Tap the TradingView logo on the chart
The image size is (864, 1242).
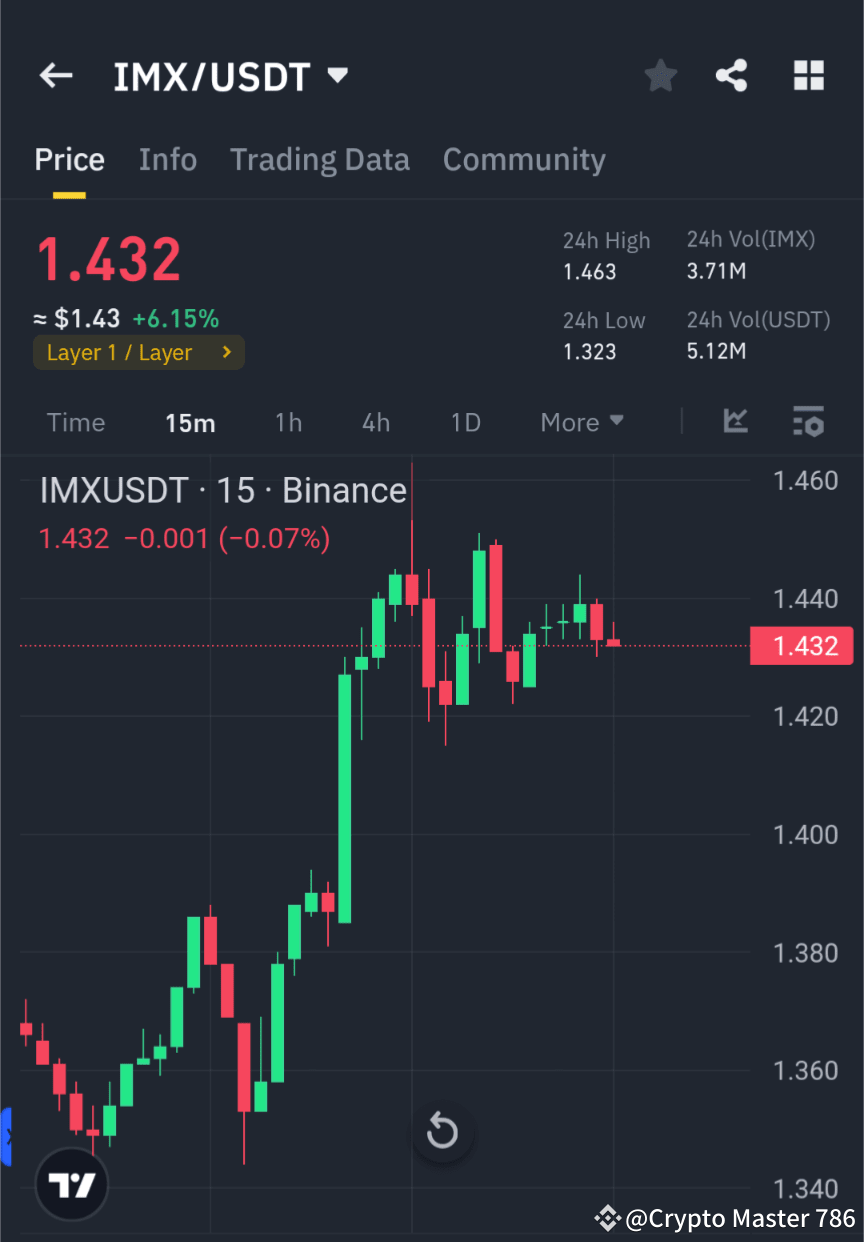point(71,1183)
